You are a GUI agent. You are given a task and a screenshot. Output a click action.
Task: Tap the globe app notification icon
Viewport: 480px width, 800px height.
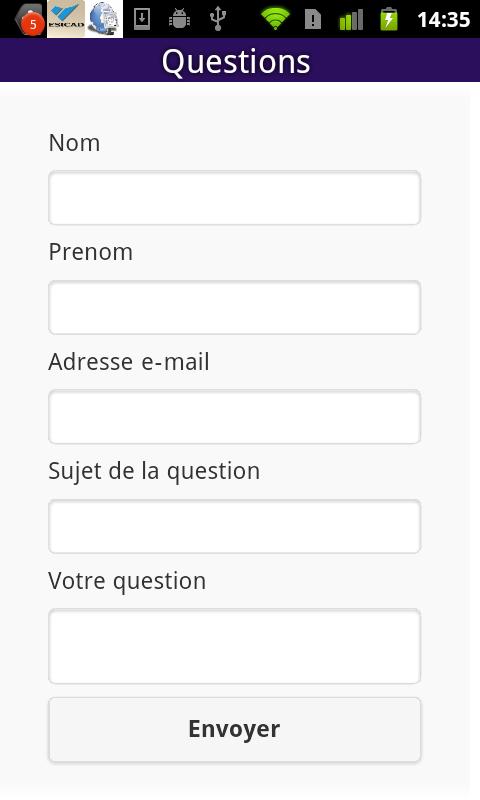point(104,19)
